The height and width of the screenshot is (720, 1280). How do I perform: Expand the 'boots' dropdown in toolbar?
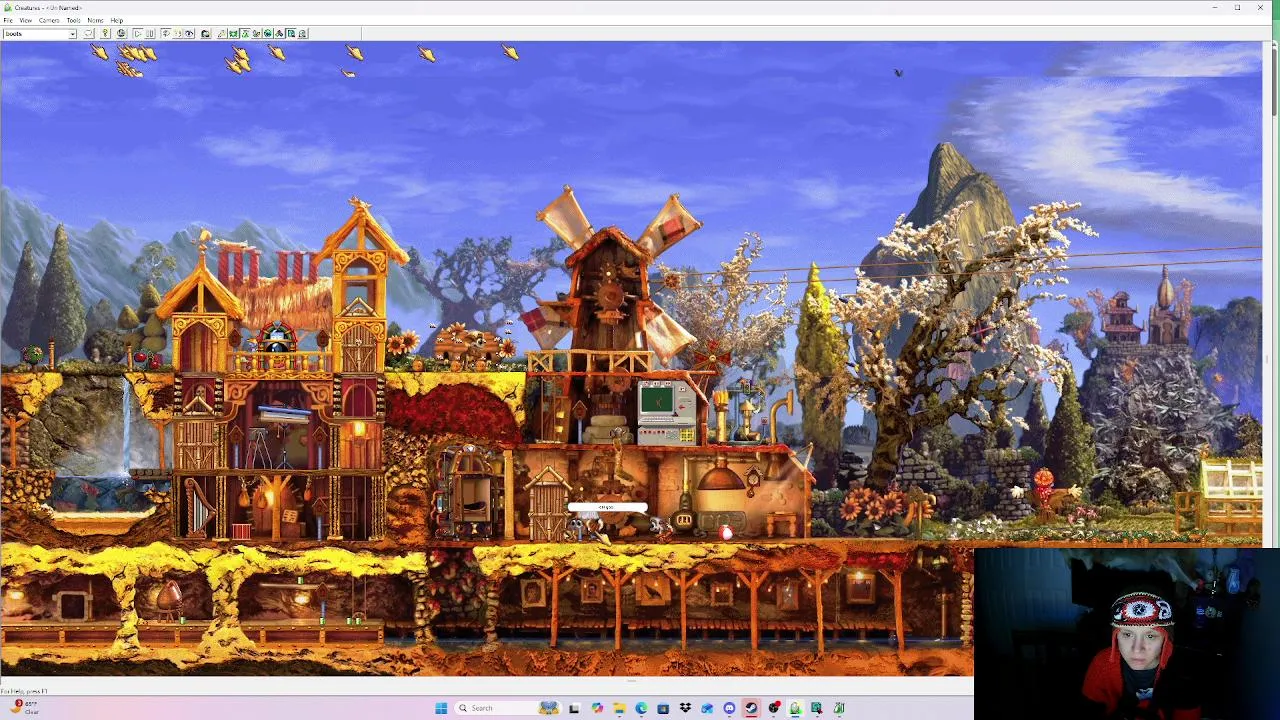(72, 34)
